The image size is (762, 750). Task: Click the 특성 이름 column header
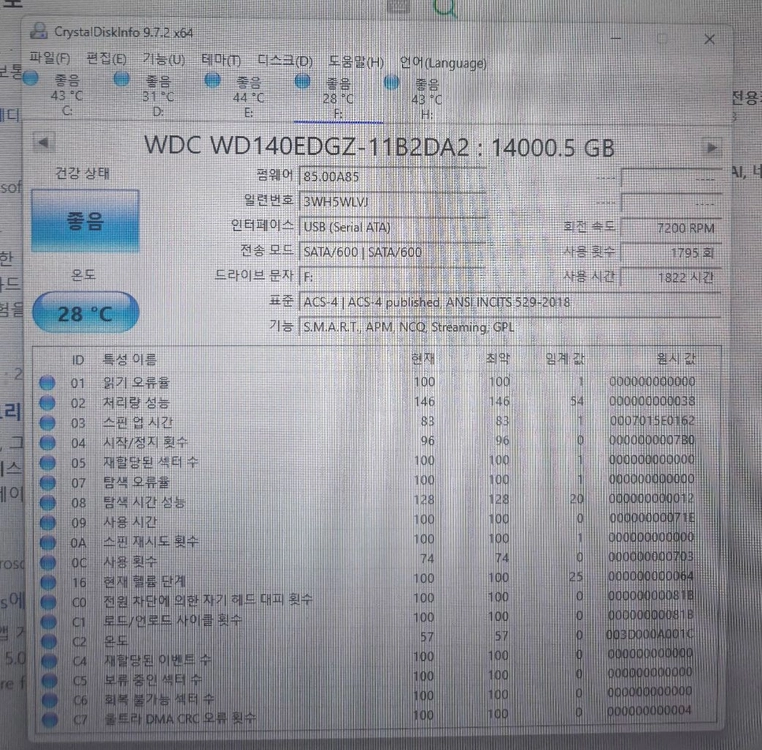pyautogui.click(x=129, y=359)
